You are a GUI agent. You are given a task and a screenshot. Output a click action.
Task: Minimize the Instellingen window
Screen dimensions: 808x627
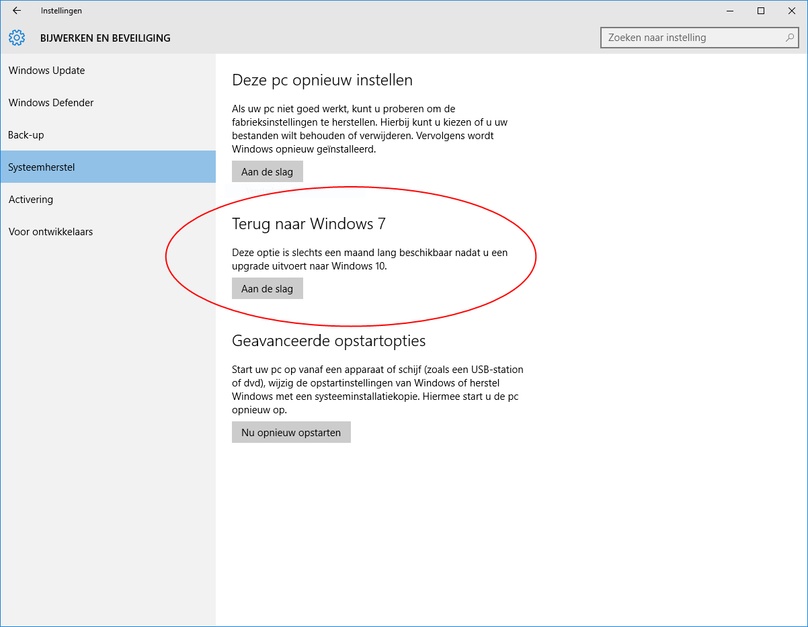(x=730, y=11)
